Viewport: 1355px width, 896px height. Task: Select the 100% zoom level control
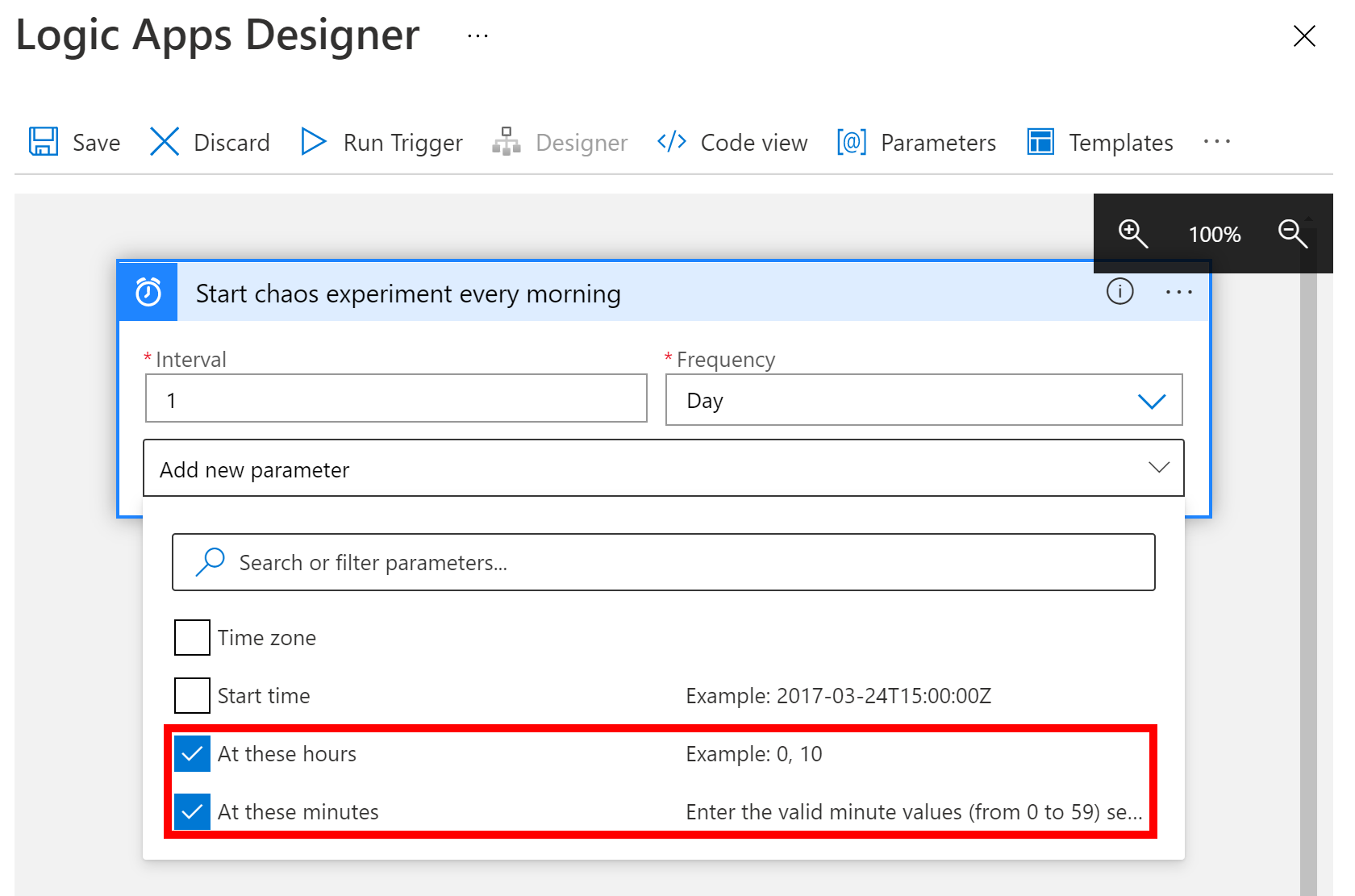tap(1213, 234)
